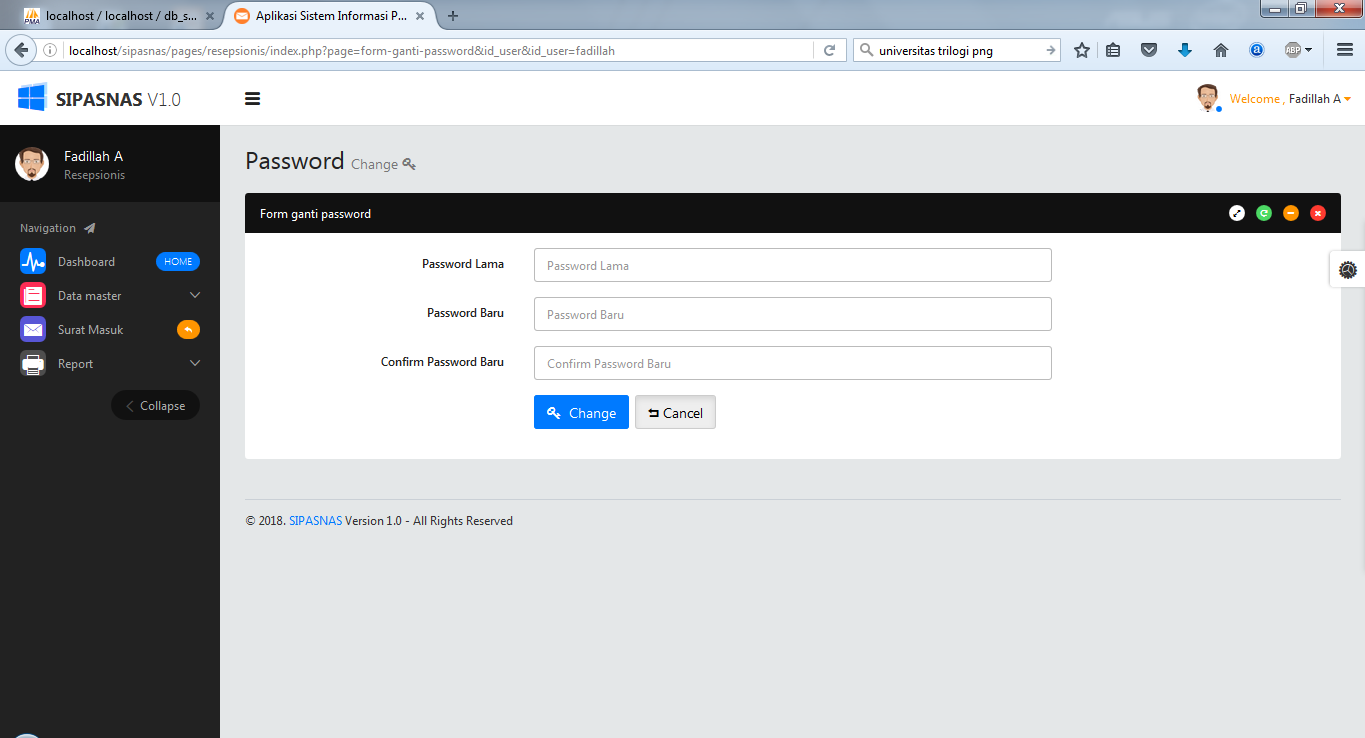Click the Report printer icon
1365x738 pixels.
click(33, 364)
